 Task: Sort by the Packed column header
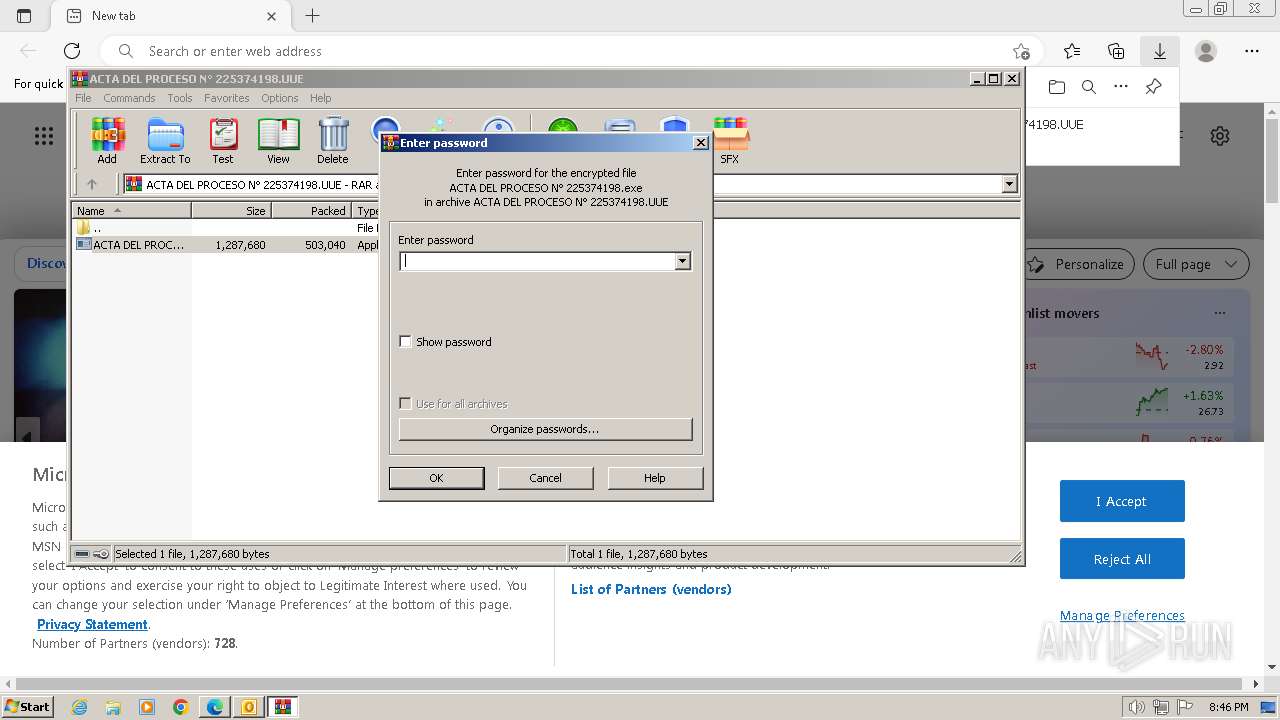click(x=312, y=211)
